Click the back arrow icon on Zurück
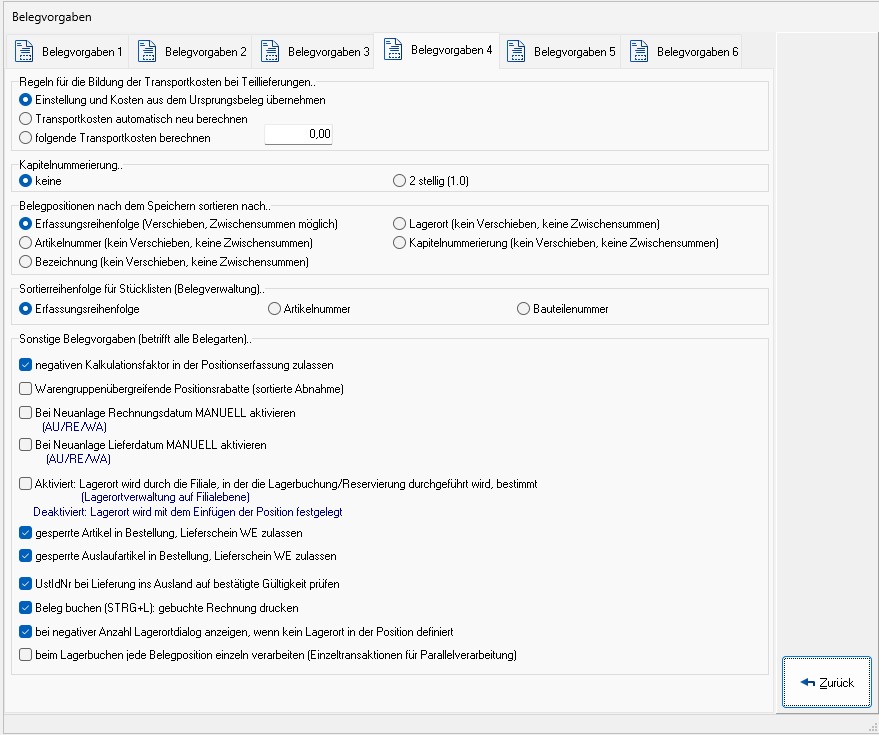The width and height of the screenshot is (879, 735). 808,682
